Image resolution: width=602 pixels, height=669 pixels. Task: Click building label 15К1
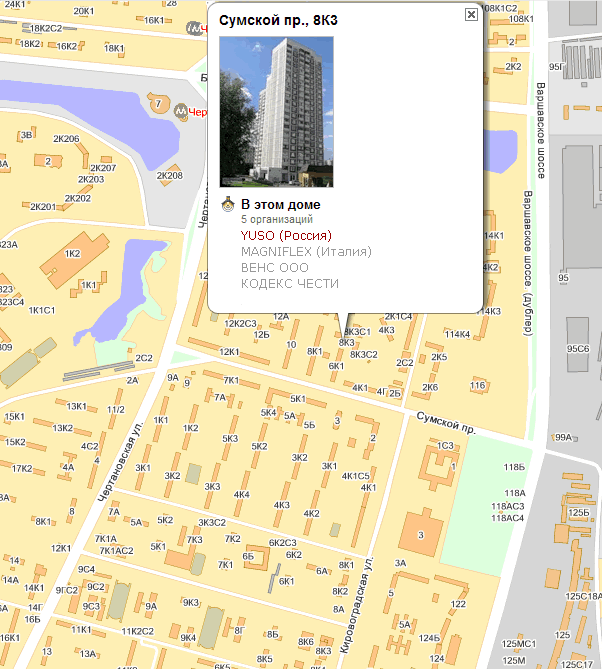coord(15,417)
